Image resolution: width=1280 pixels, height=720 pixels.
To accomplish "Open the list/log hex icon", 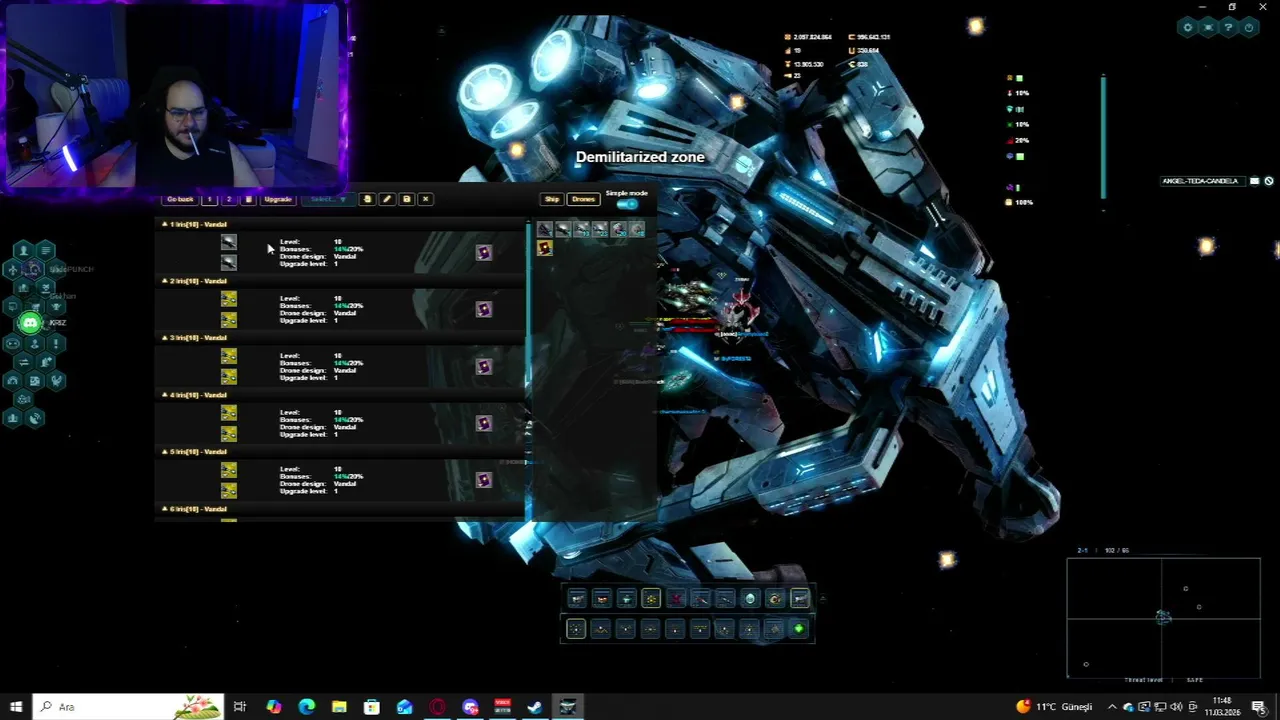I will coord(46,251).
